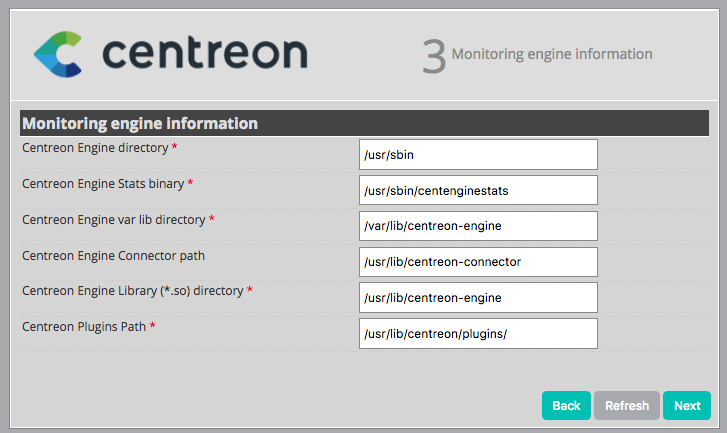This screenshot has width=727, height=433.
Task: Click the Centreon logo icon
Action: (56, 54)
